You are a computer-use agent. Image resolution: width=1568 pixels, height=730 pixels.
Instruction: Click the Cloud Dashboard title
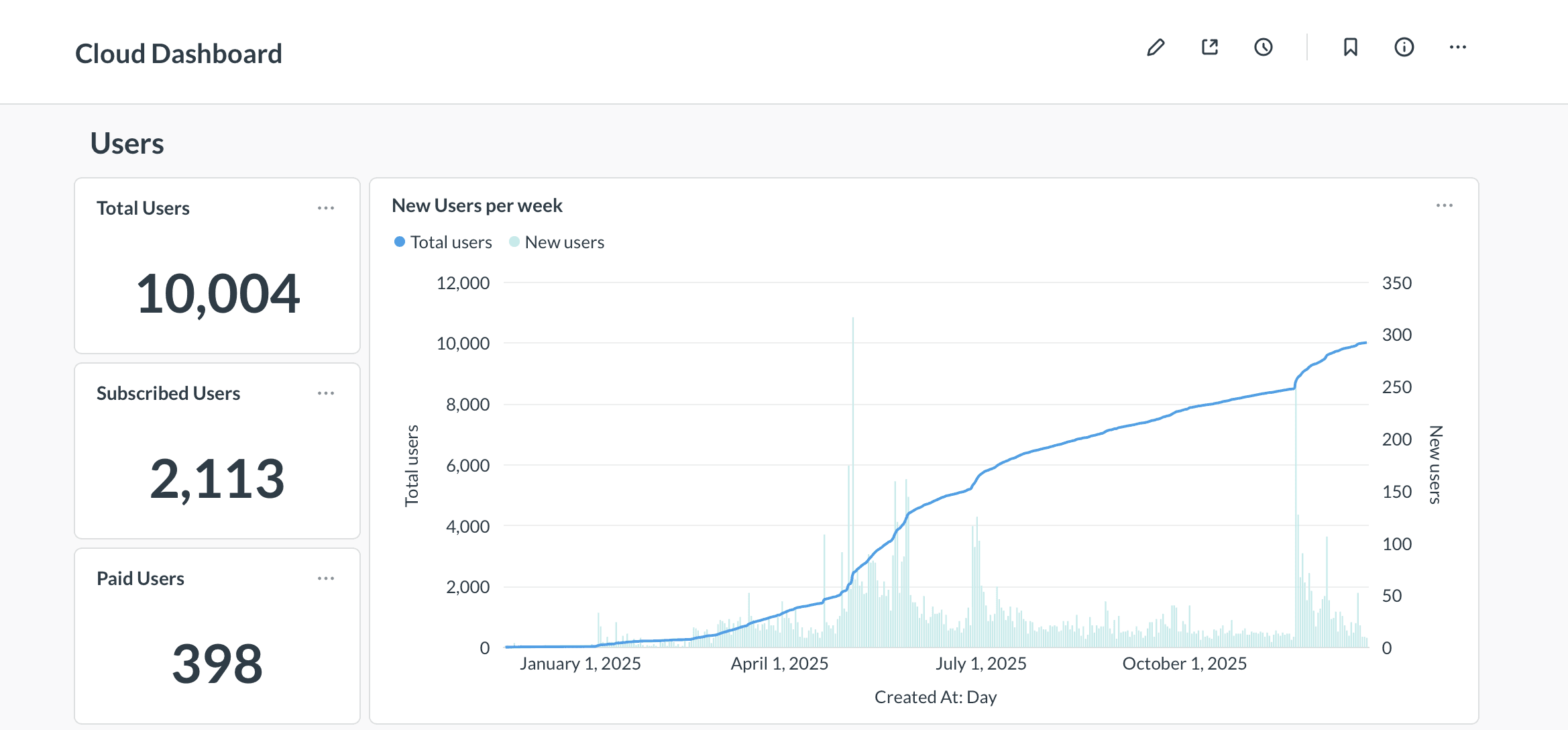tap(178, 54)
